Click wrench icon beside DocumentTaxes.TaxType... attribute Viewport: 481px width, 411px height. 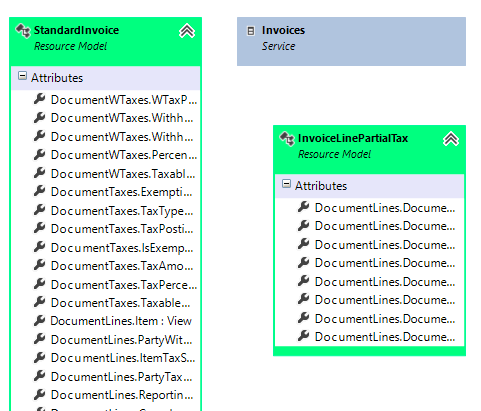tap(39, 210)
